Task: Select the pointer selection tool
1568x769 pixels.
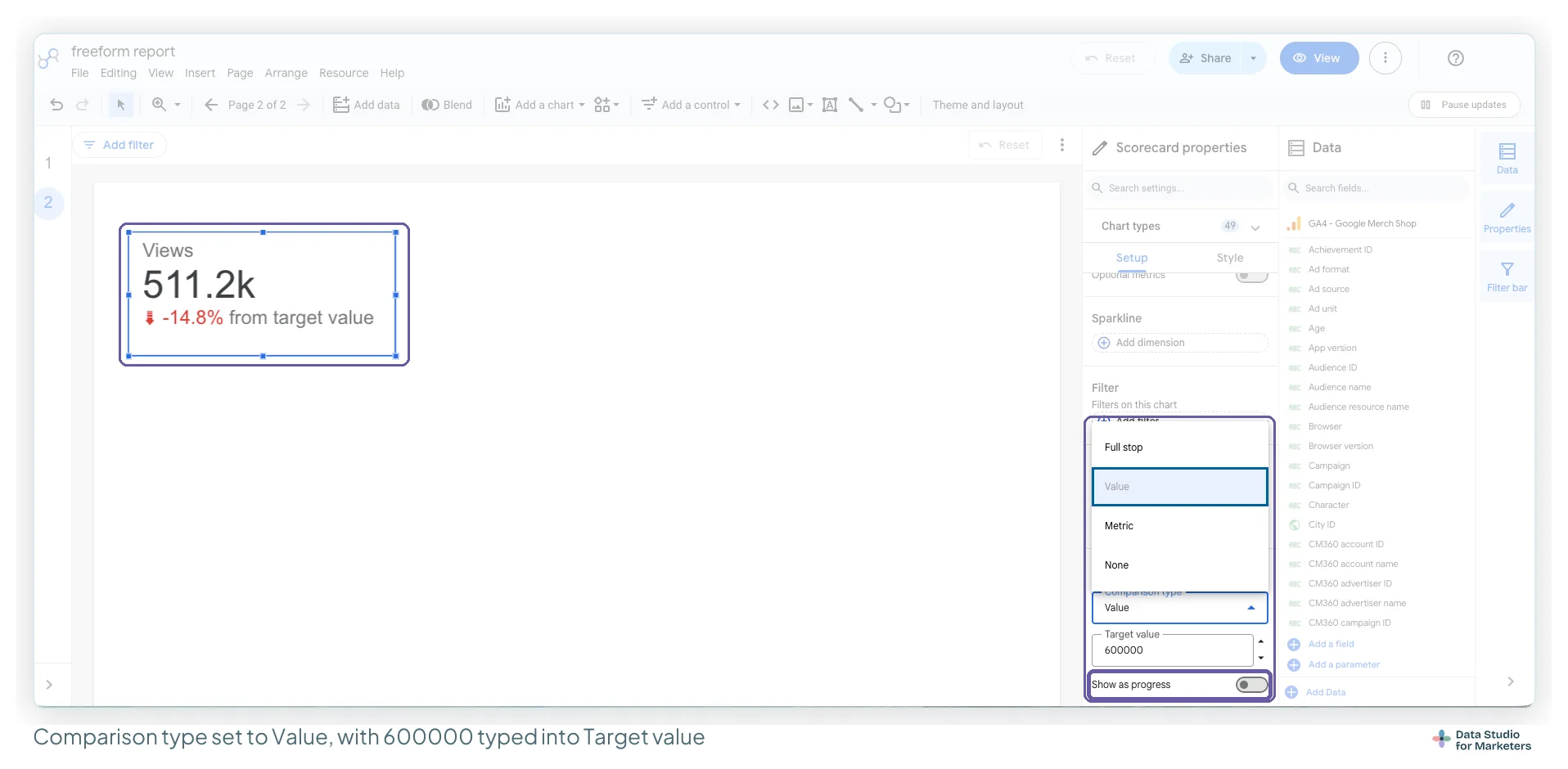Action: [121, 105]
